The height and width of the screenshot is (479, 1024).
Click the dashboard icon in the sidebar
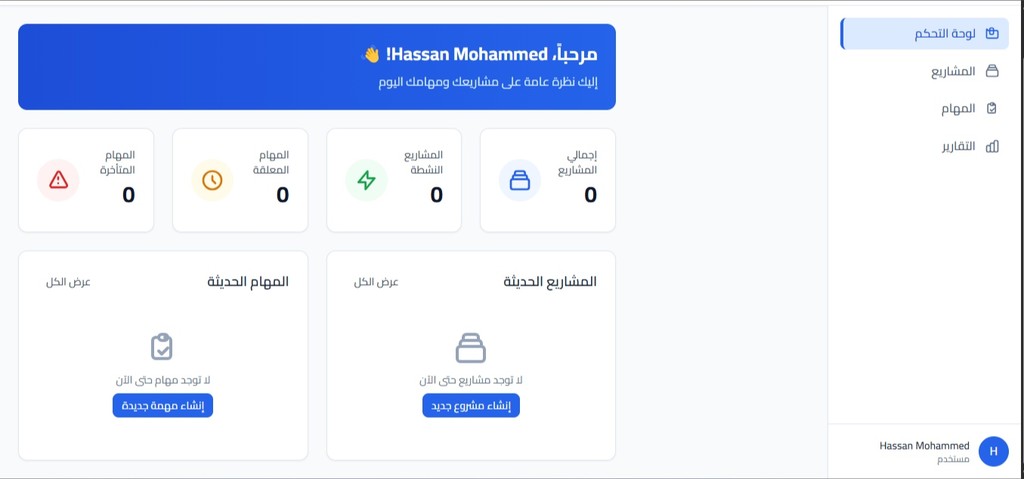pos(992,33)
